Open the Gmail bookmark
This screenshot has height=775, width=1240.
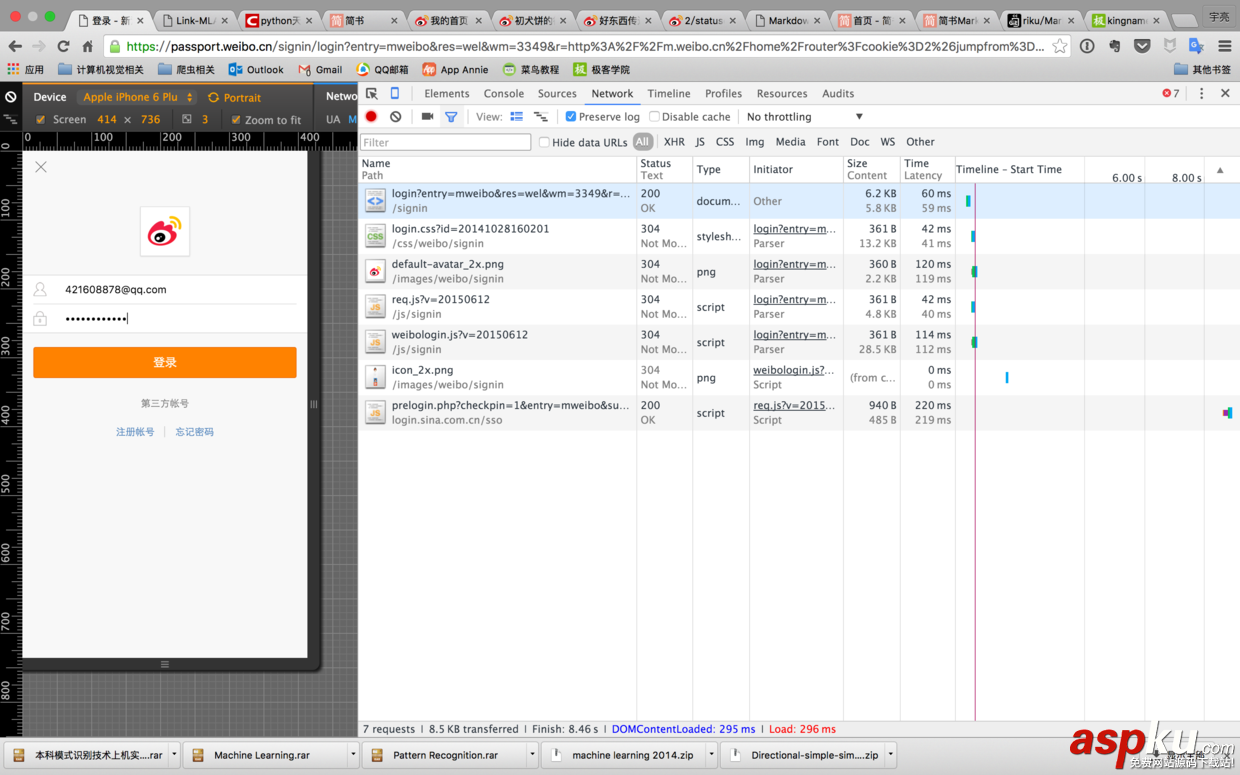tap(320, 69)
